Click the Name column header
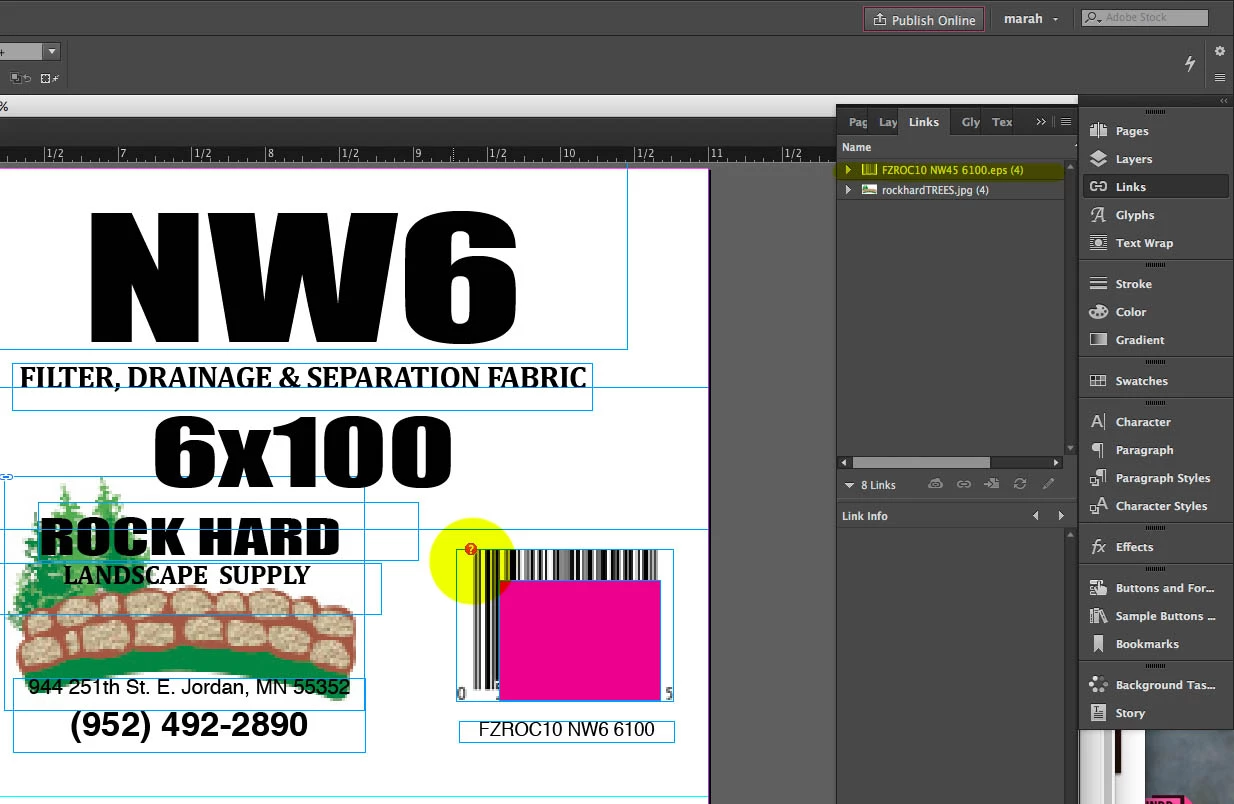 click(x=857, y=147)
